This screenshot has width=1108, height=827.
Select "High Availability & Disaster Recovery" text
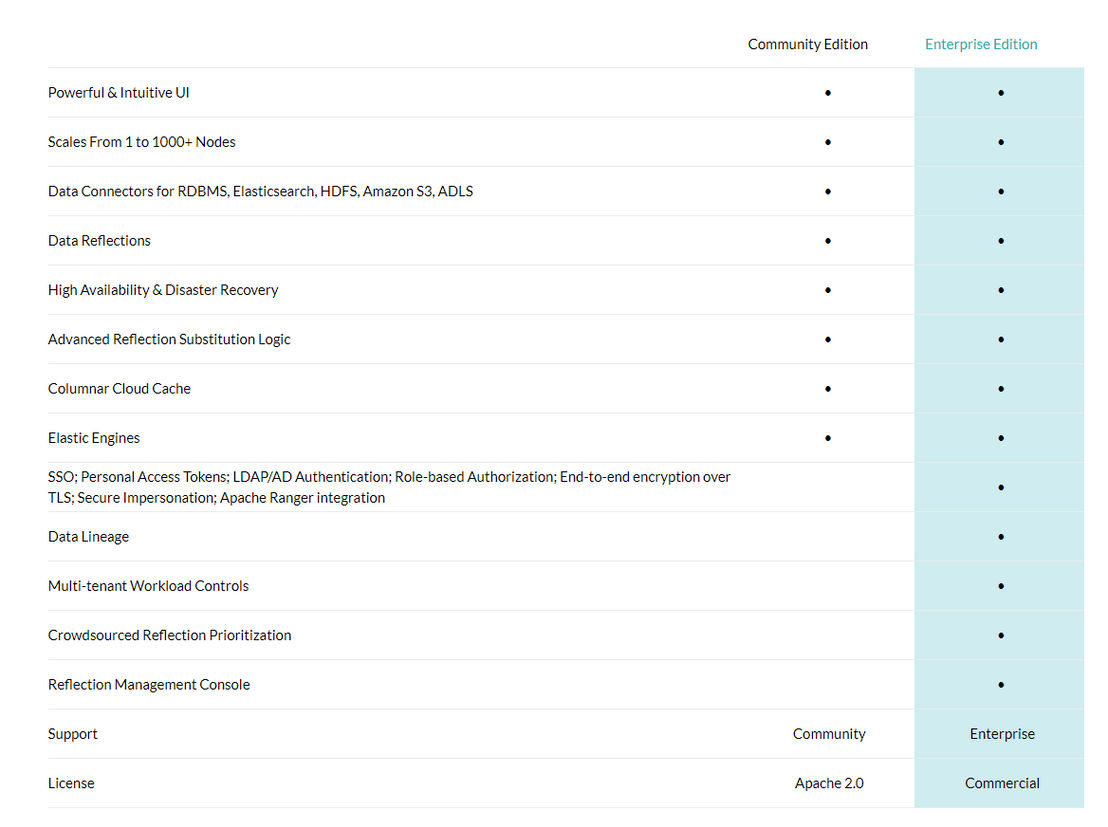tap(163, 291)
